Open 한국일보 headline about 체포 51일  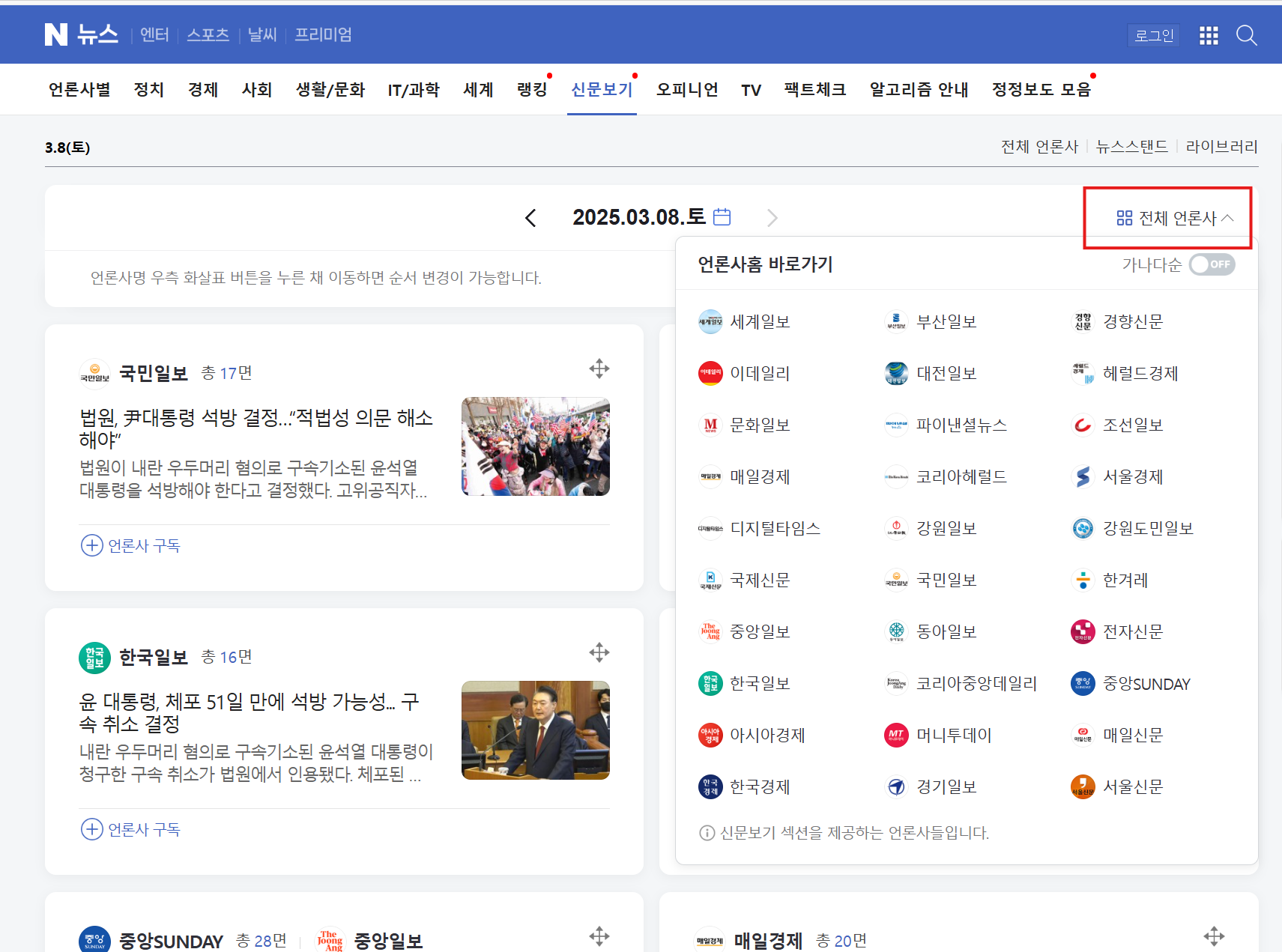250,712
